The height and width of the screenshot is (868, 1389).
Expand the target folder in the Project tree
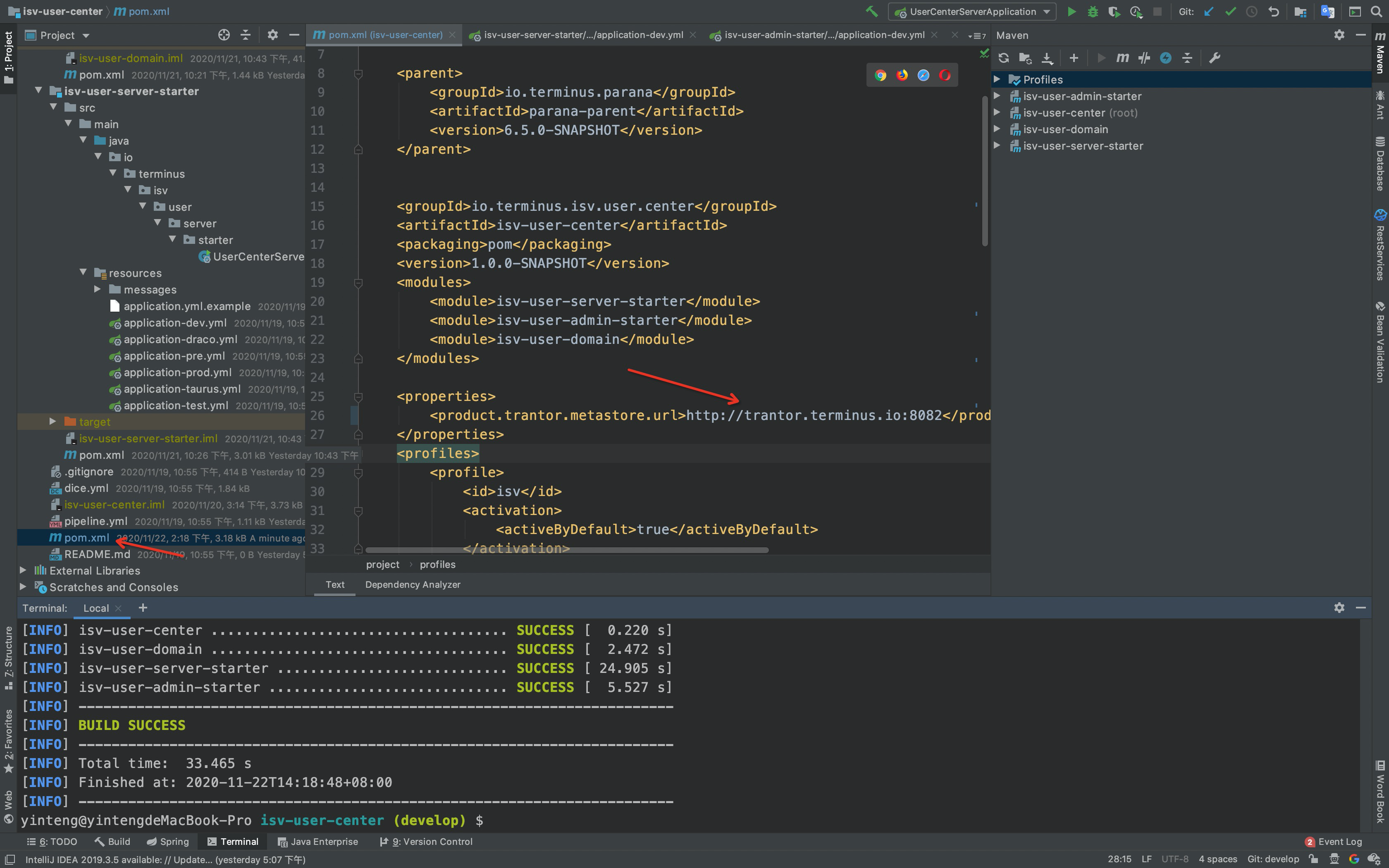point(53,421)
